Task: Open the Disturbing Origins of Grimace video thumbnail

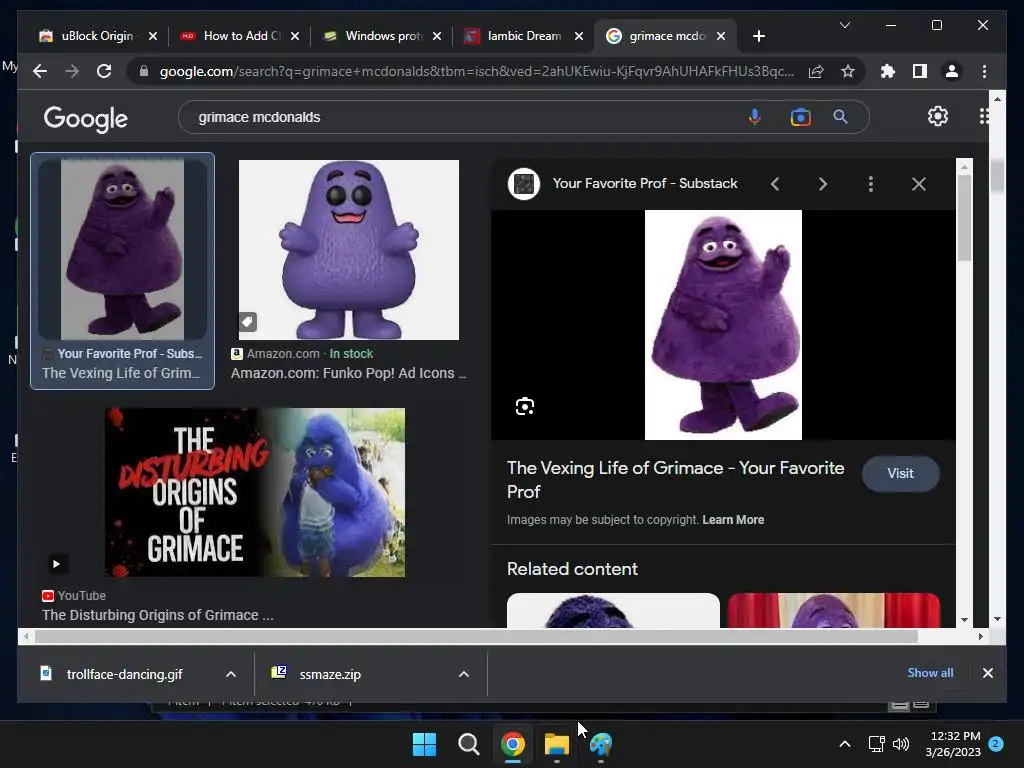Action: coord(255,492)
